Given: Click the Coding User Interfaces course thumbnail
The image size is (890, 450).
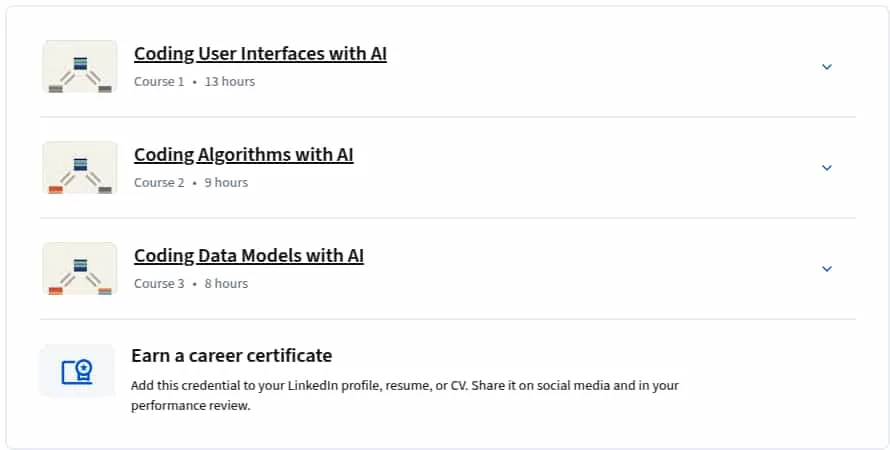Looking at the screenshot, I should pyautogui.click(x=79, y=67).
